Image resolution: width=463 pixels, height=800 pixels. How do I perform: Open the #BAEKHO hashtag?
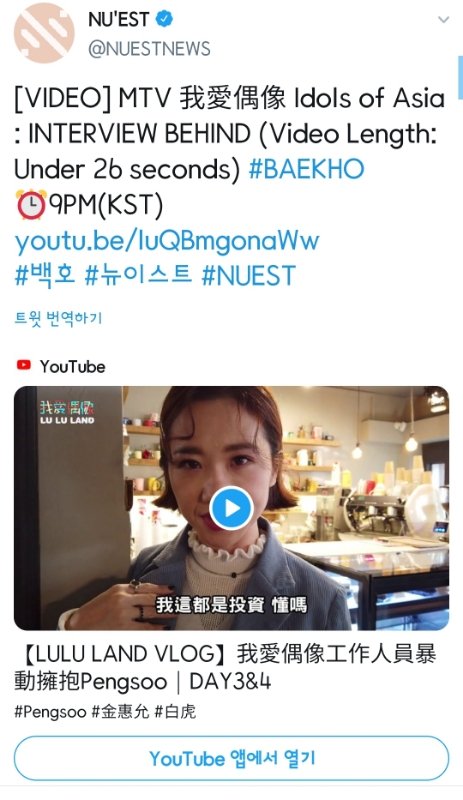306,169
